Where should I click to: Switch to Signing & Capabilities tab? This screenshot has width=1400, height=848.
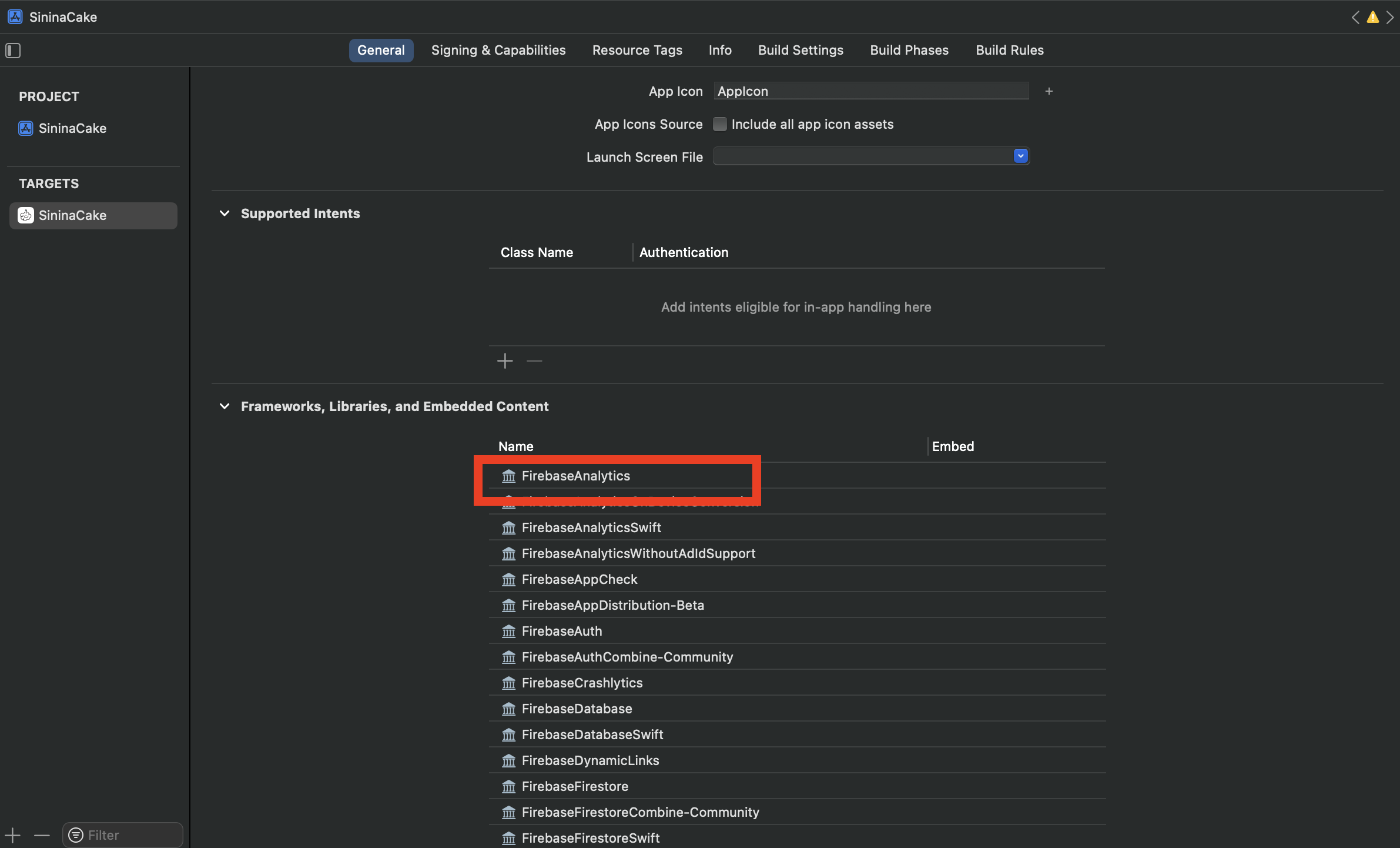(x=498, y=51)
